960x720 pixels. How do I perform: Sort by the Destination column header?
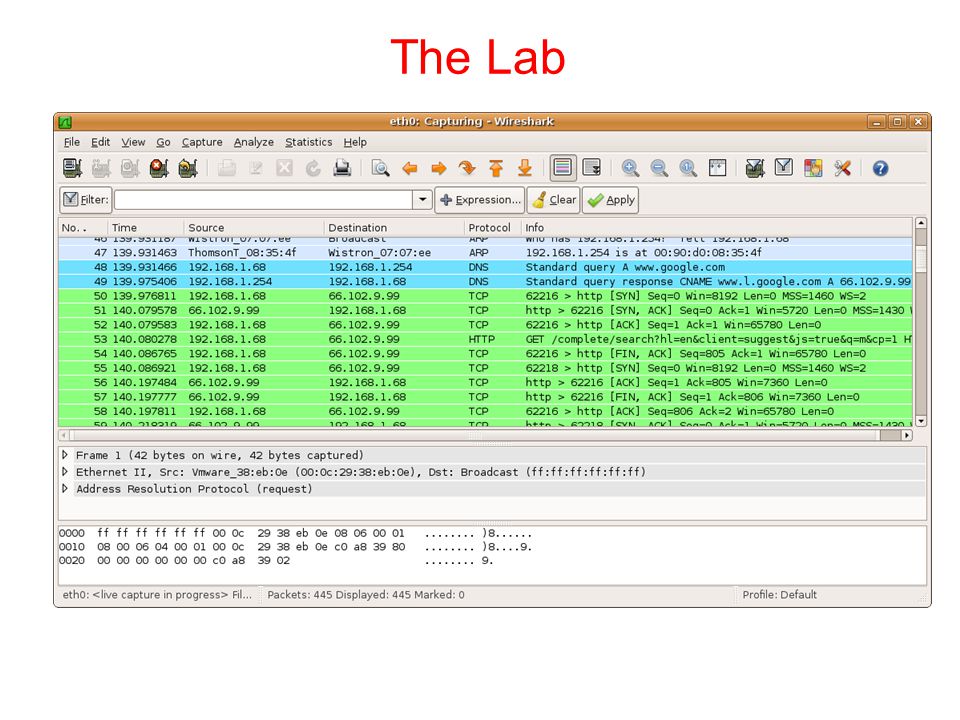click(x=394, y=227)
